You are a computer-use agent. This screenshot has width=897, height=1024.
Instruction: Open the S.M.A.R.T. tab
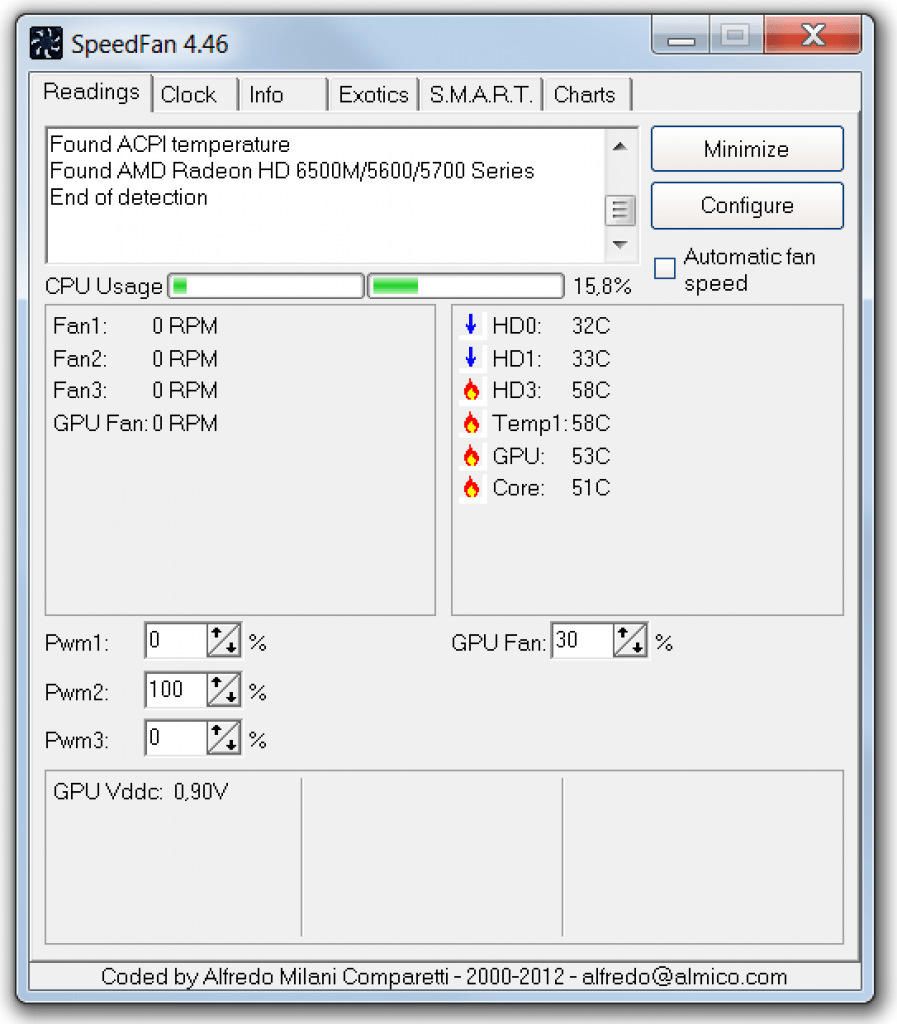[482, 95]
